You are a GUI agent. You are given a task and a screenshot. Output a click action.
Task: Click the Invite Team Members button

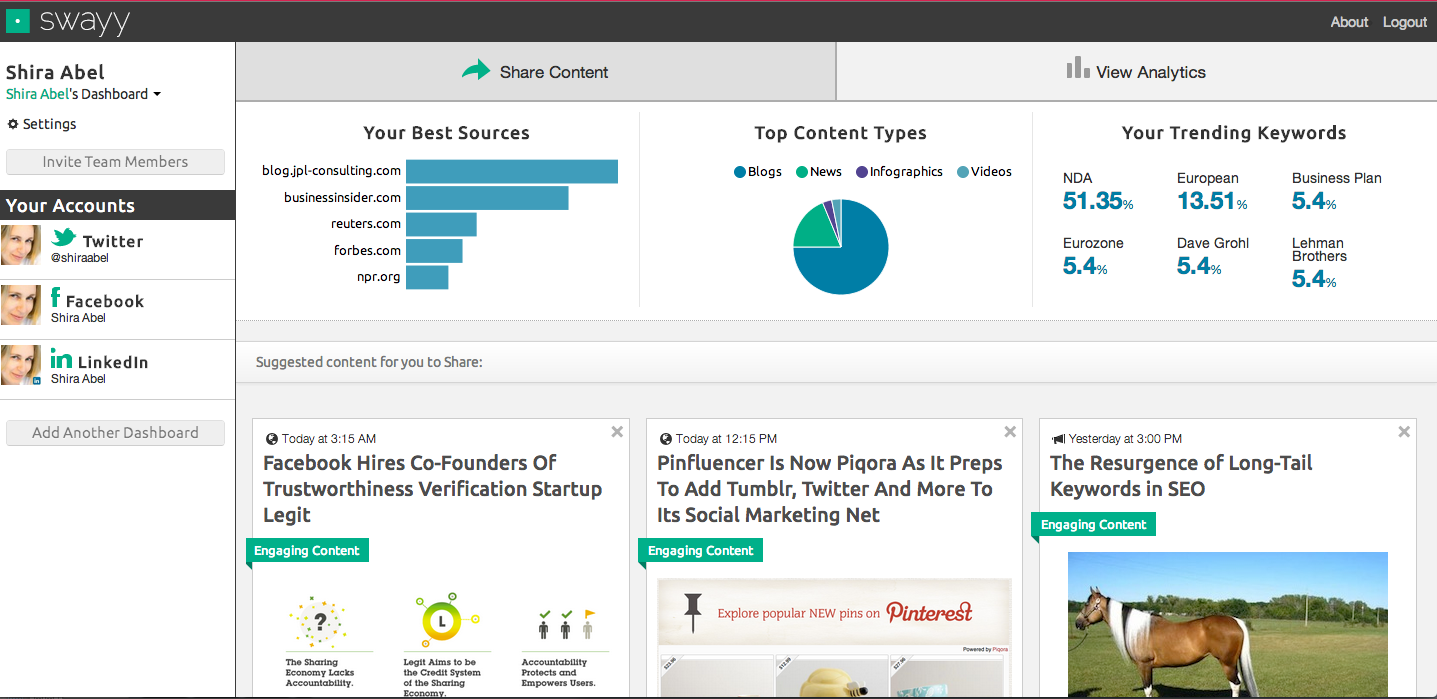coord(115,161)
